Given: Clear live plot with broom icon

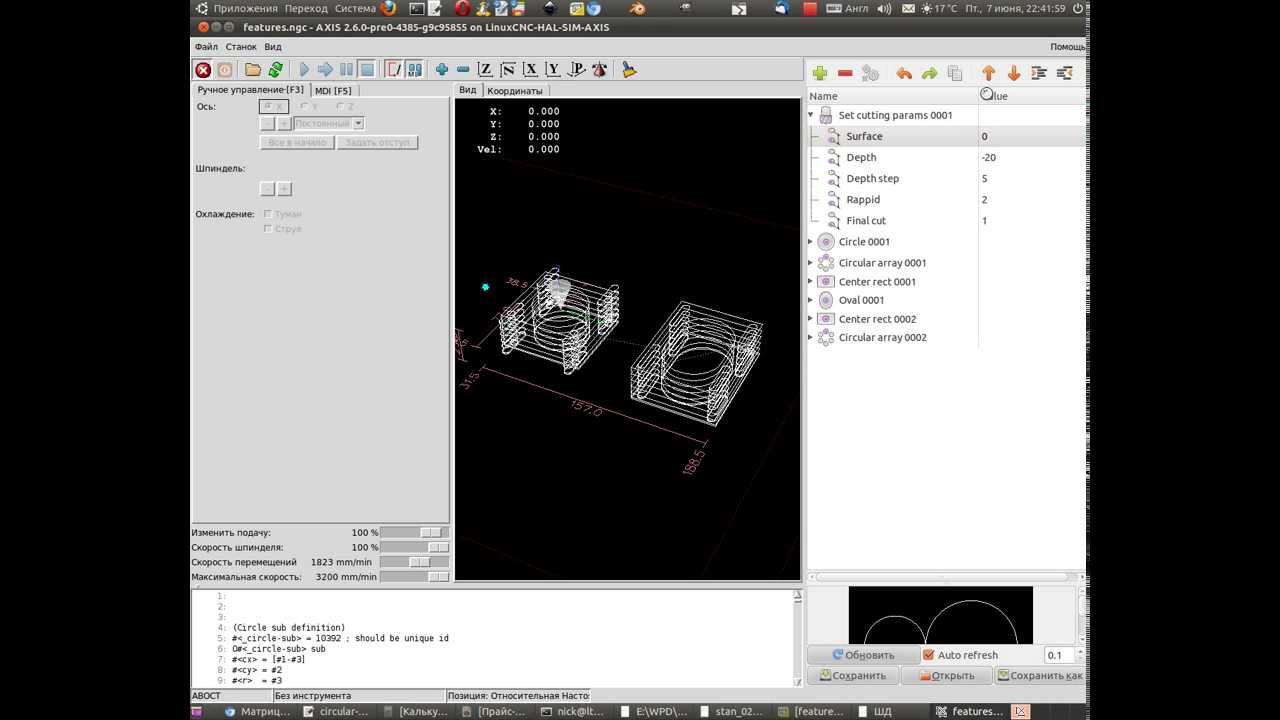Looking at the screenshot, I should point(629,70).
